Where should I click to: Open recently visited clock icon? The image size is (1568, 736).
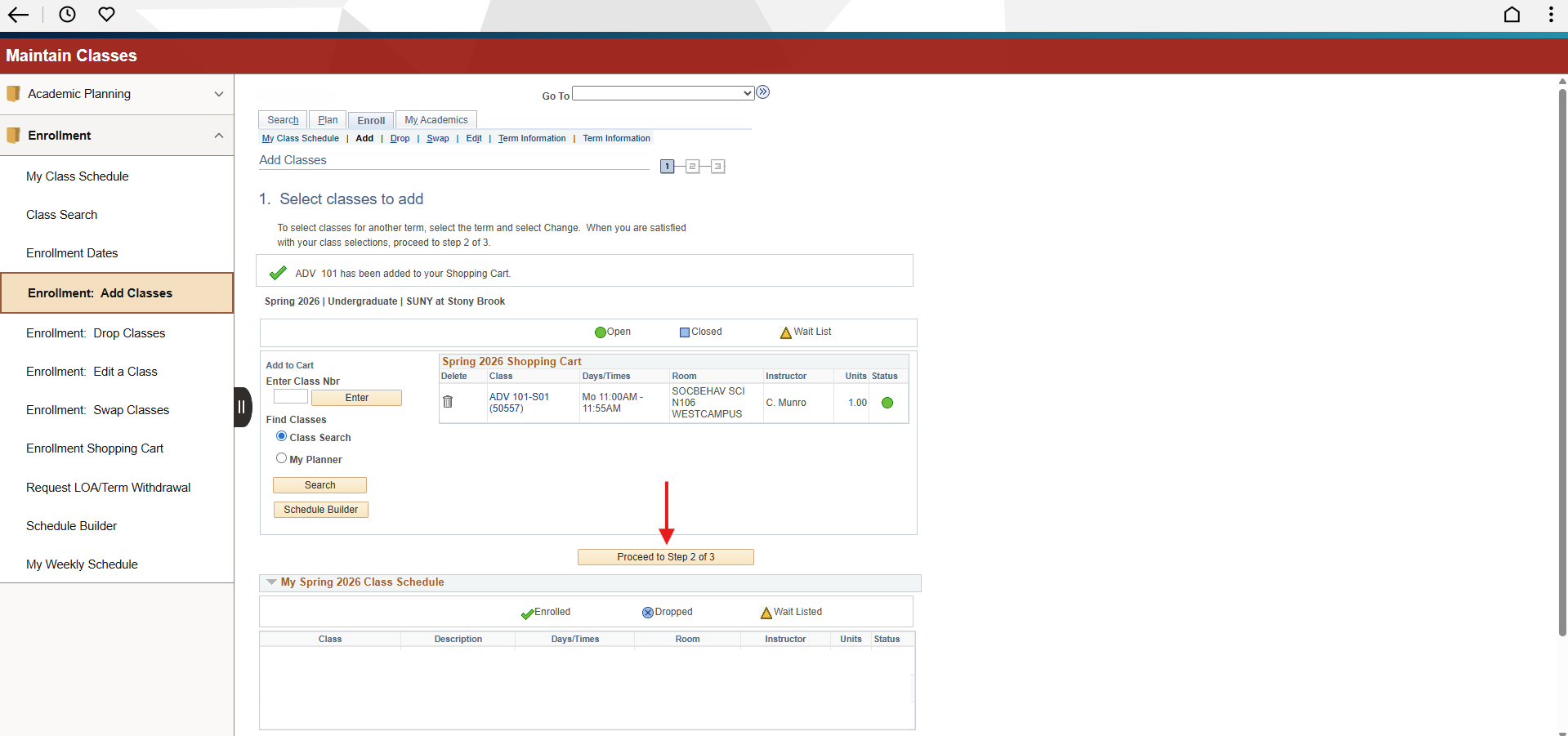coord(67,14)
